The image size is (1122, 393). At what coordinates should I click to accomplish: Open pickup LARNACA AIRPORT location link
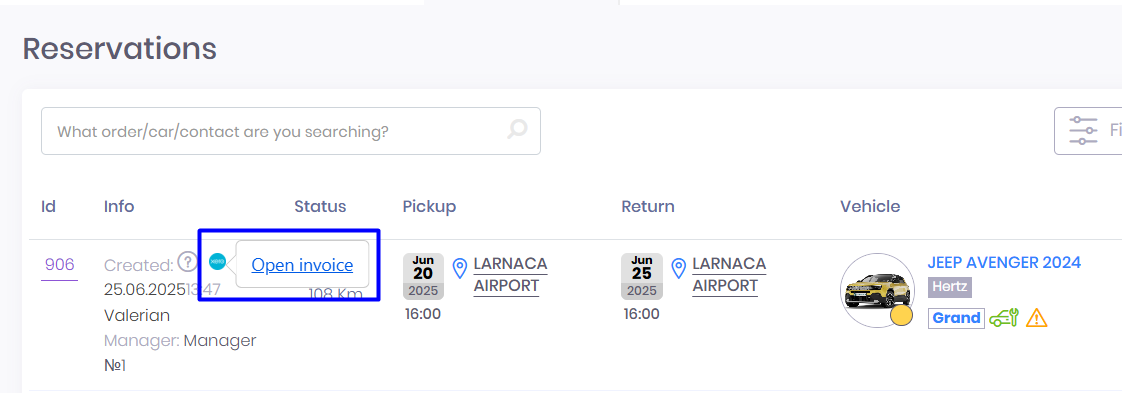(510, 274)
